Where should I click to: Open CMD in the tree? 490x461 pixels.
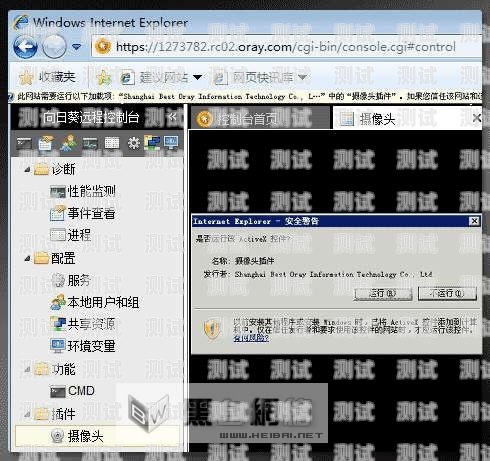point(72,391)
